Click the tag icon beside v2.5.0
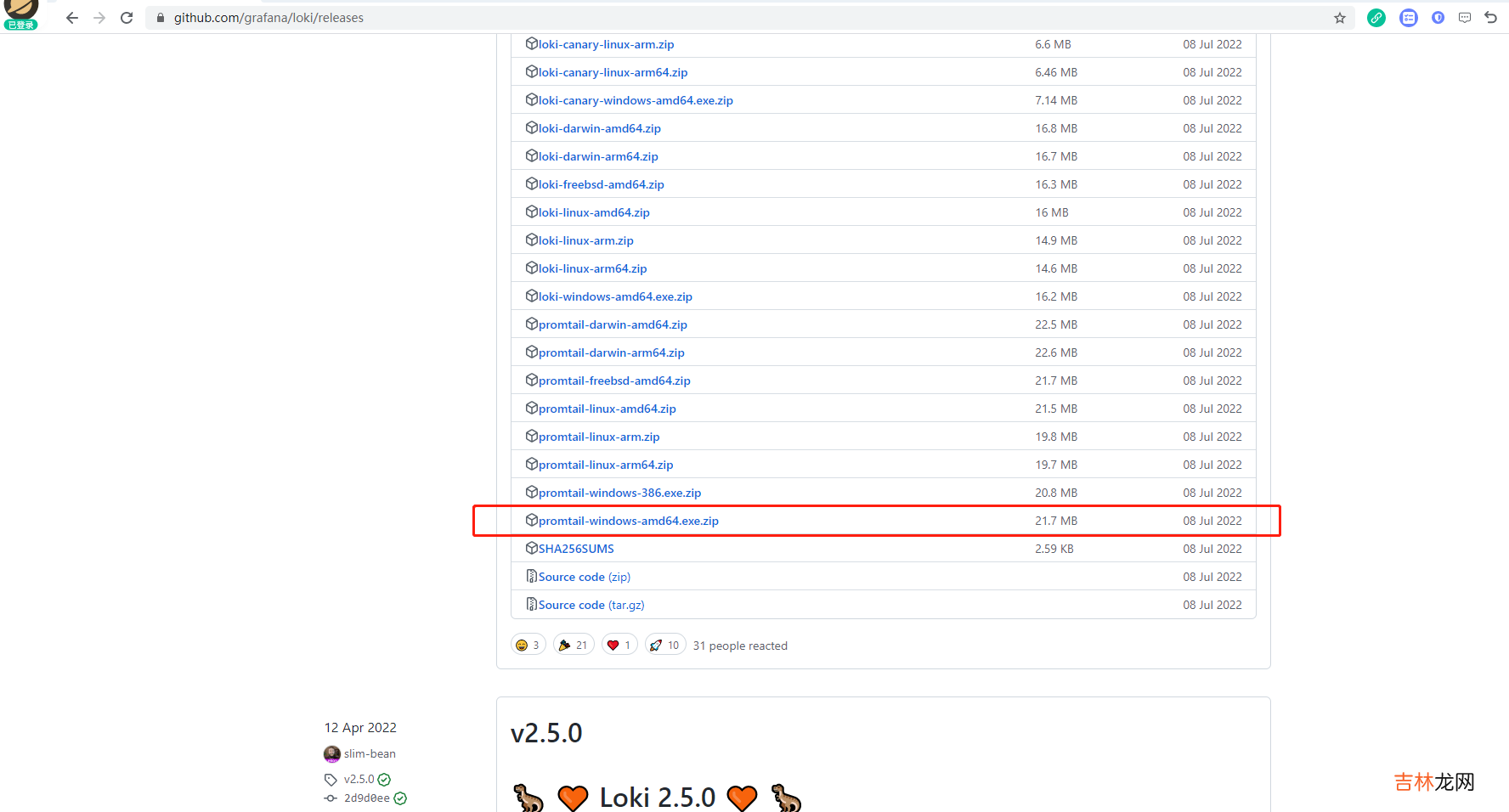The width and height of the screenshot is (1509, 812). click(331, 780)
